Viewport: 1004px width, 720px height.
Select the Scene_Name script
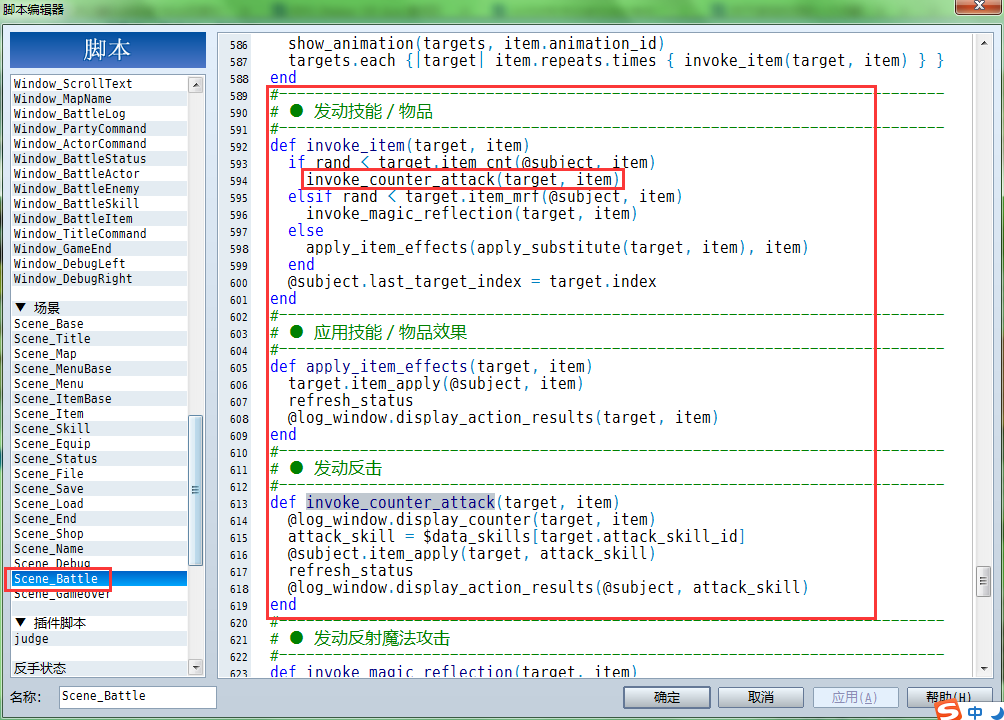[x=99, y=549]
